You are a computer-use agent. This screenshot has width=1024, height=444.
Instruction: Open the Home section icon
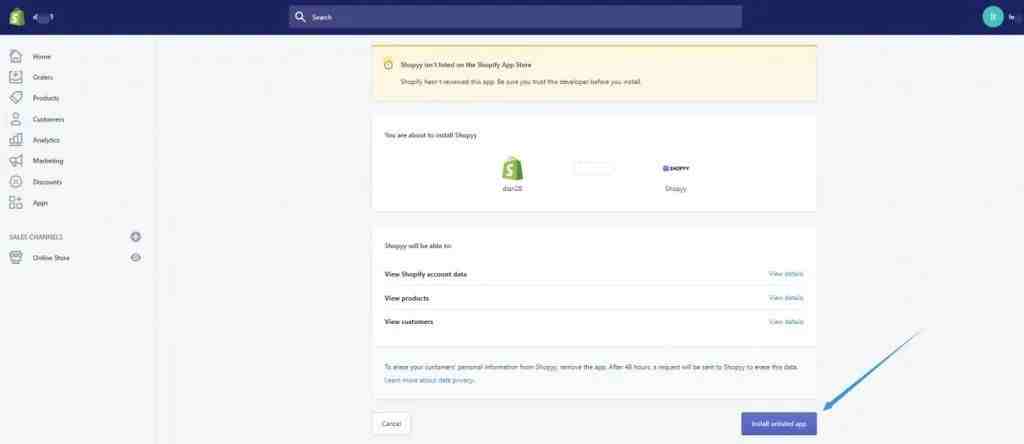click(x=16, y=56)
